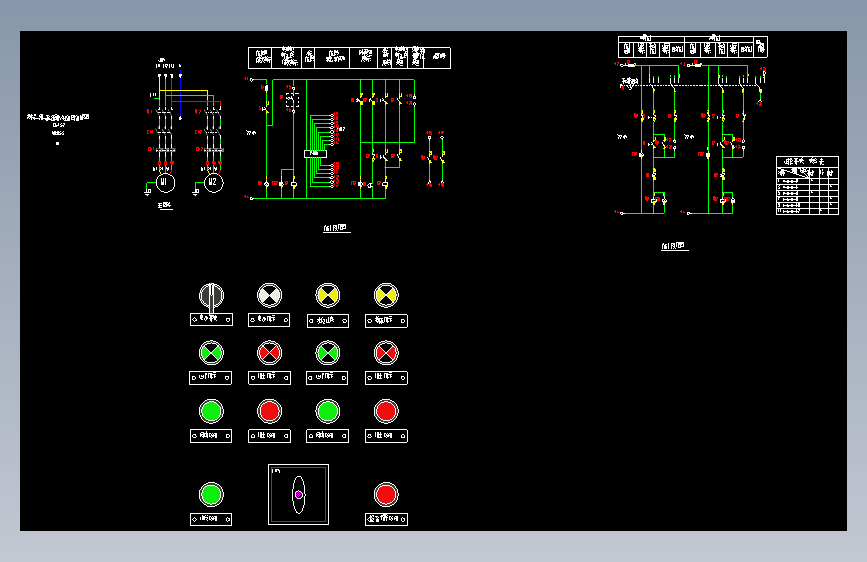Select the switch contact table at far right
The height and width of the screenshot is (562, 867).
[x=807, y=185]
